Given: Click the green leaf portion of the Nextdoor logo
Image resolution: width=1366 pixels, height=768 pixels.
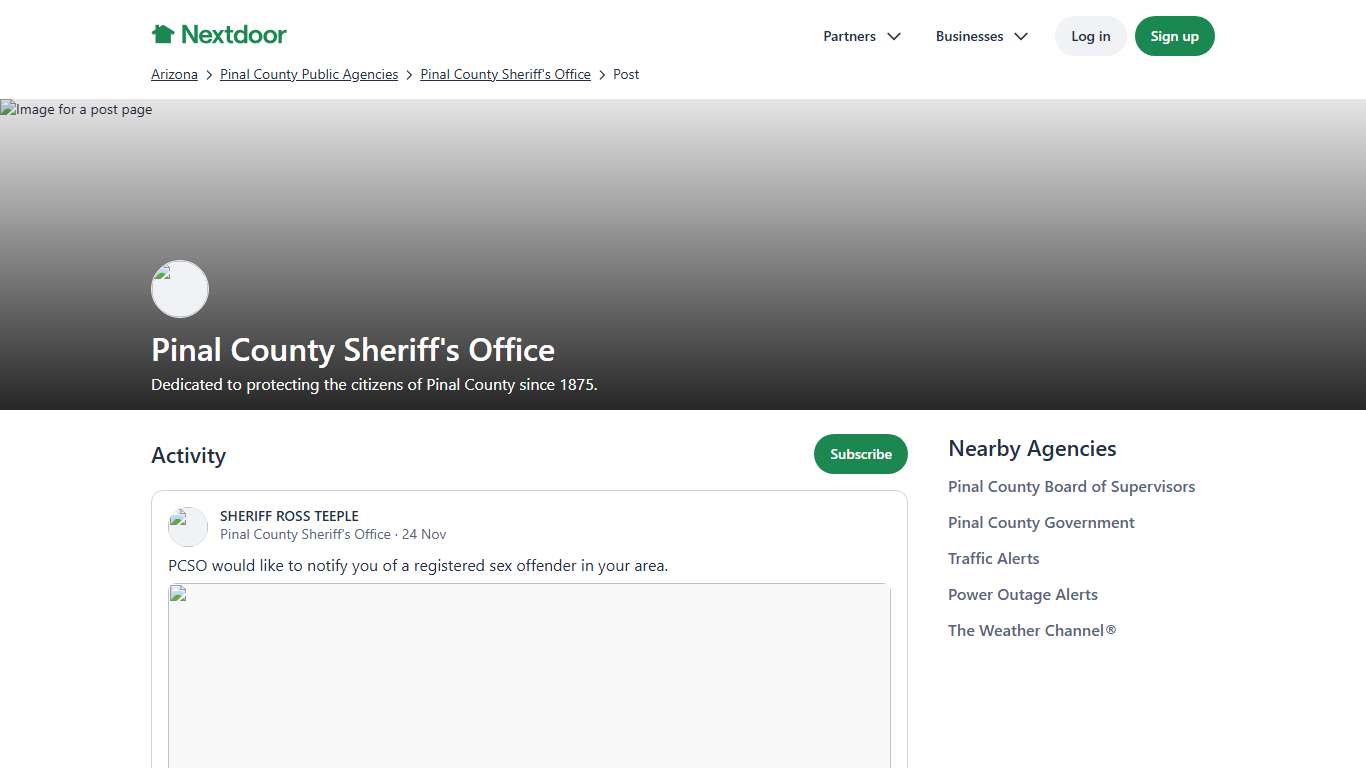Looking at the screenshot, I should [x=161, y=34].
